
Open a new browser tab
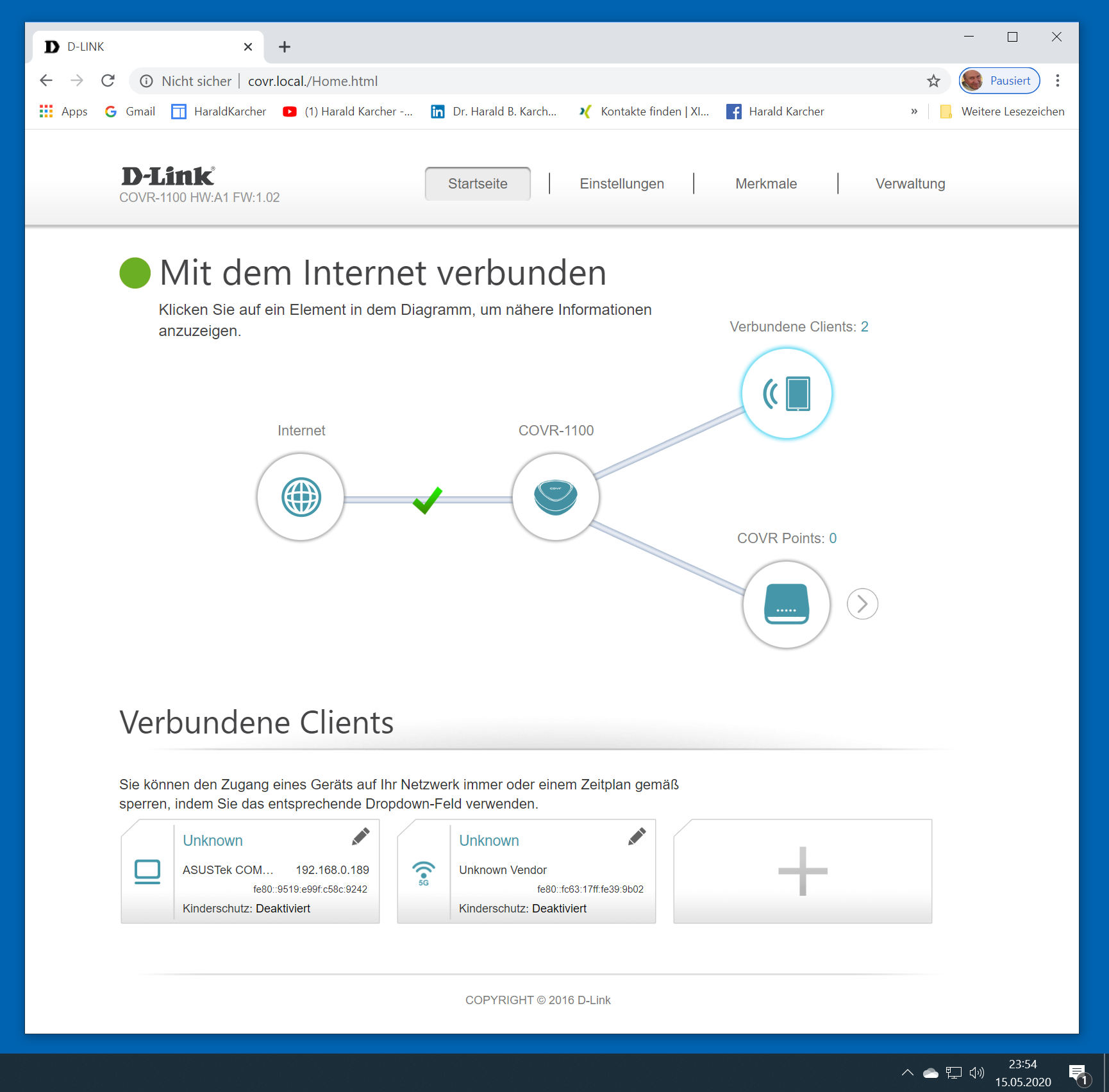click(285, 47)
